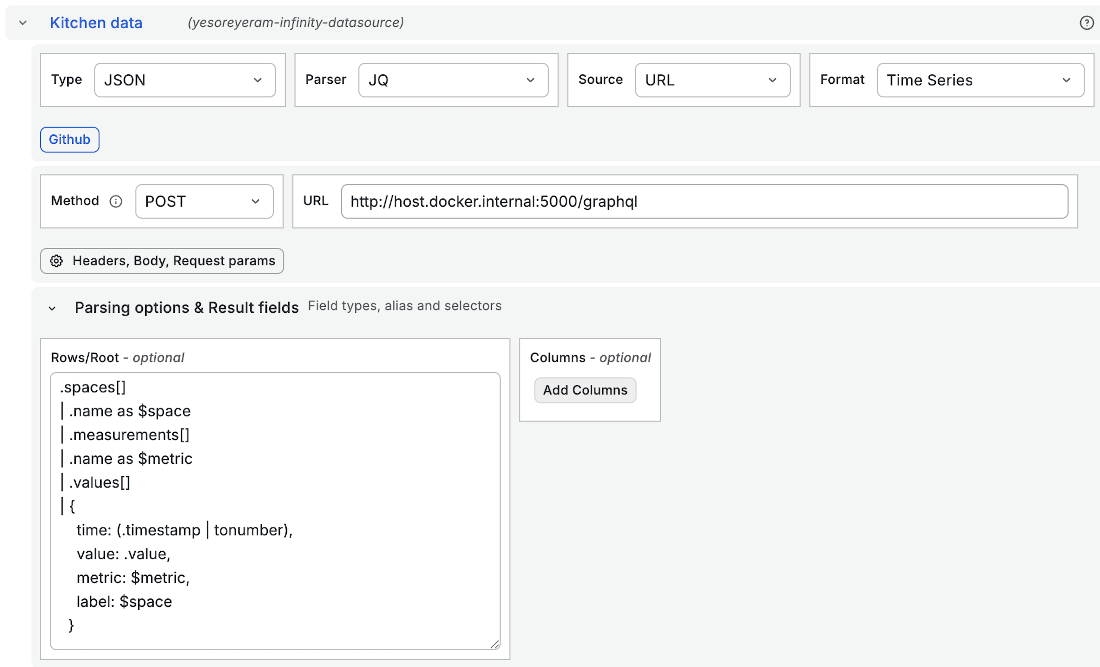1100x667 pixels.
Task: Open the query help icon
Action: tap(1087, 23)
